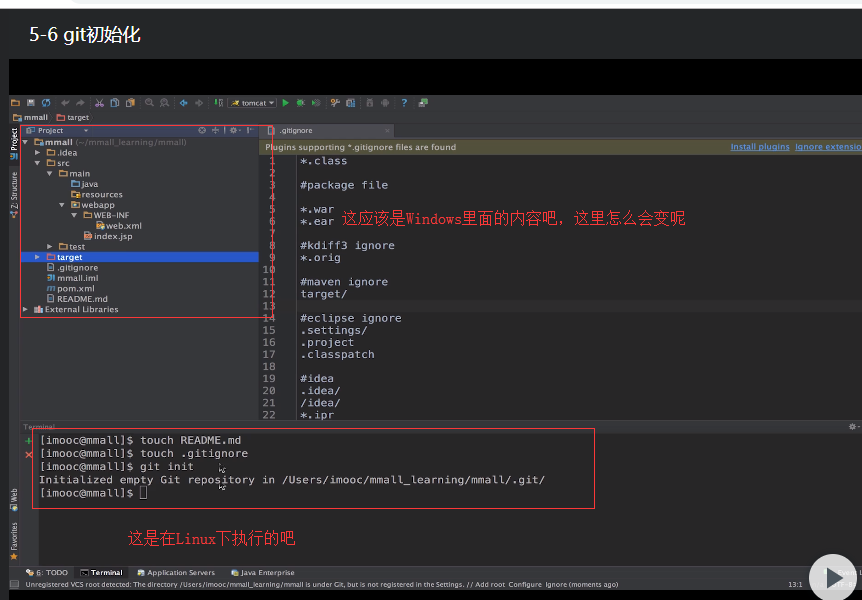The width and height of the screenshot is (862, 600).
Task: Click the blue Help question mark
Action: (404, 103)
